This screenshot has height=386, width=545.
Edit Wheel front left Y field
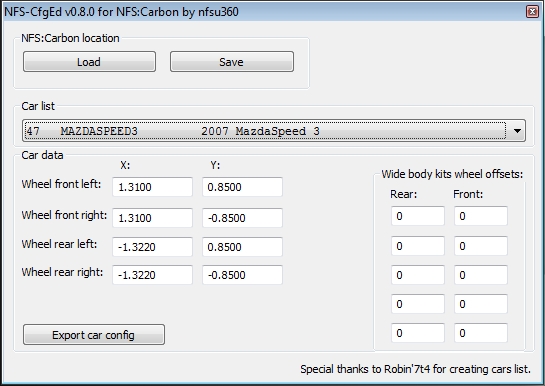[242, 187]
